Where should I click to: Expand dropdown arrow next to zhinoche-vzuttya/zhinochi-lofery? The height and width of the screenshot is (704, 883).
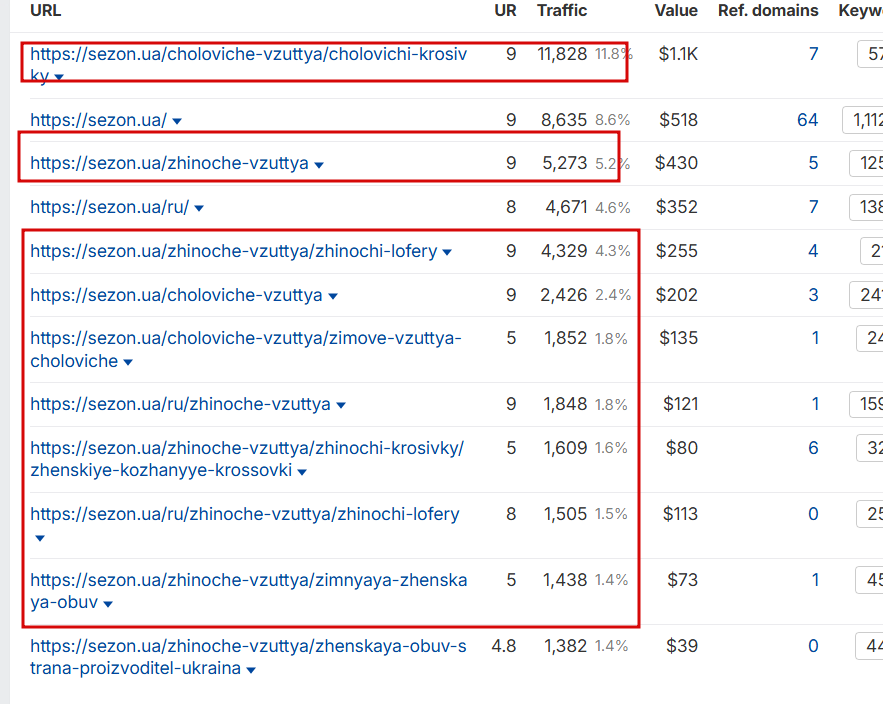pyautogui.click(x=447, y=252)
